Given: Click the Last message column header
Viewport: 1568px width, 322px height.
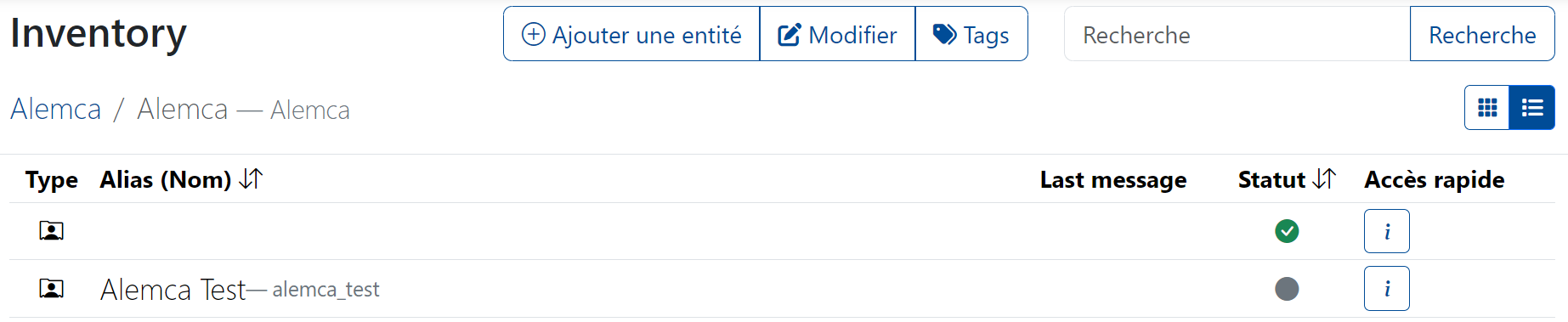Looking at the screenshot, I should pos(1113,180).
